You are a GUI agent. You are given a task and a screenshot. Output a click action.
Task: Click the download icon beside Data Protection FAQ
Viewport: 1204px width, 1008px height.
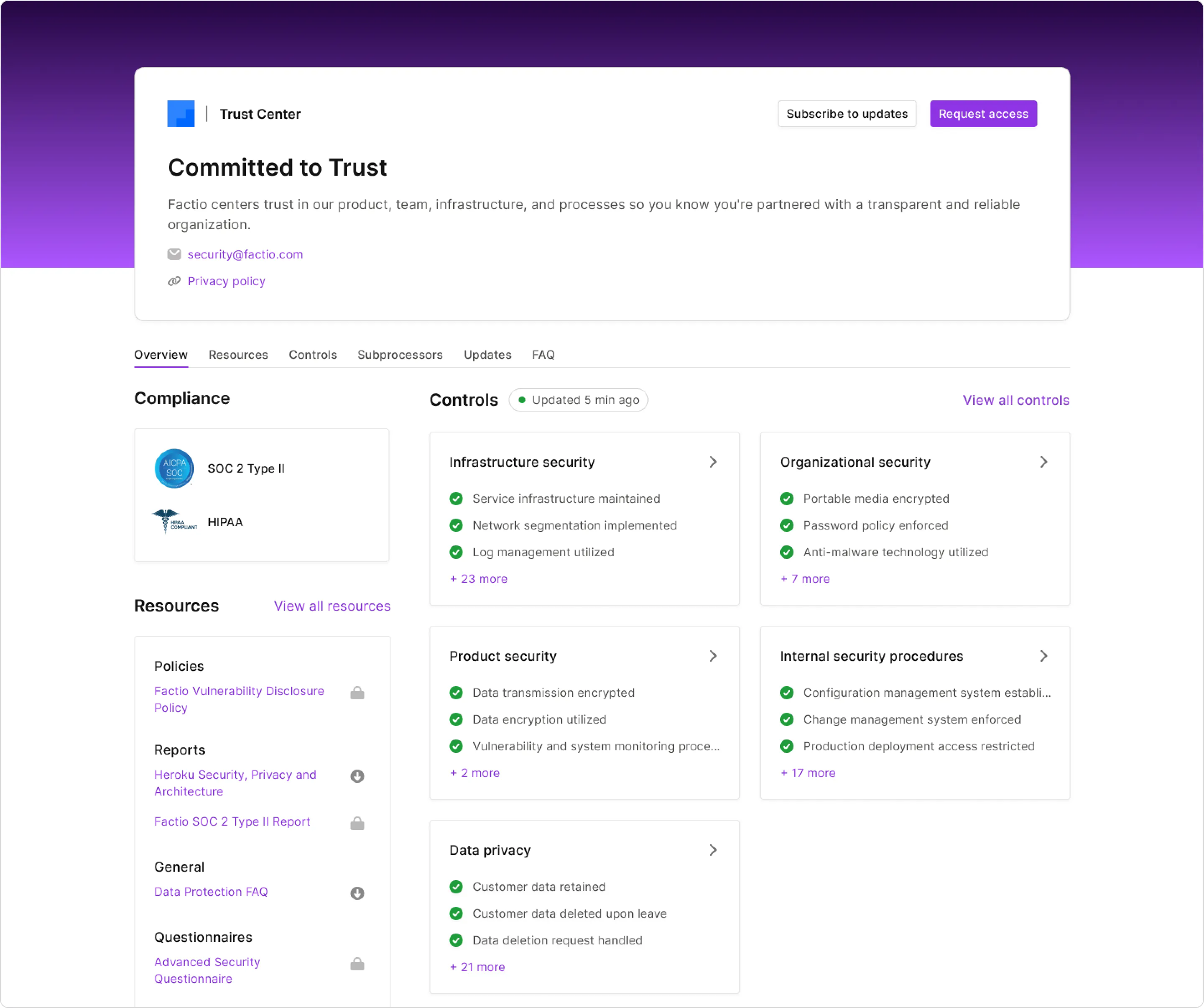coord(357,893)
